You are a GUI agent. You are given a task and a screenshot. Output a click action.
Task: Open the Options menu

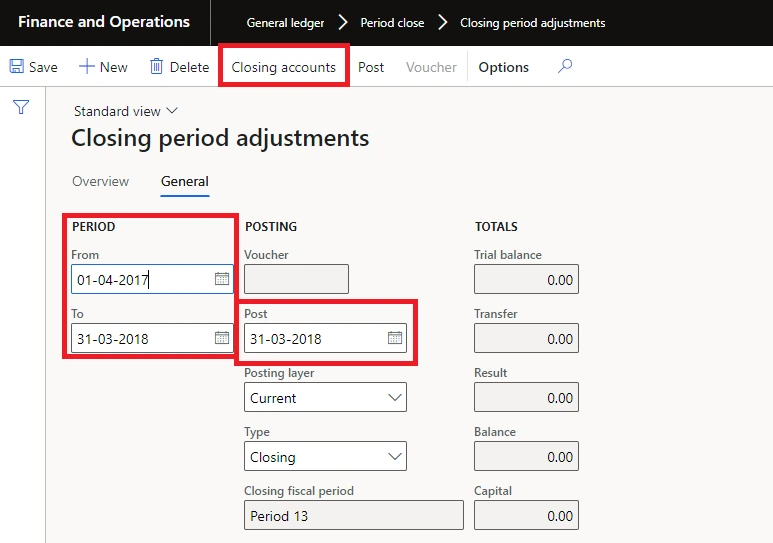click(503, 67)
